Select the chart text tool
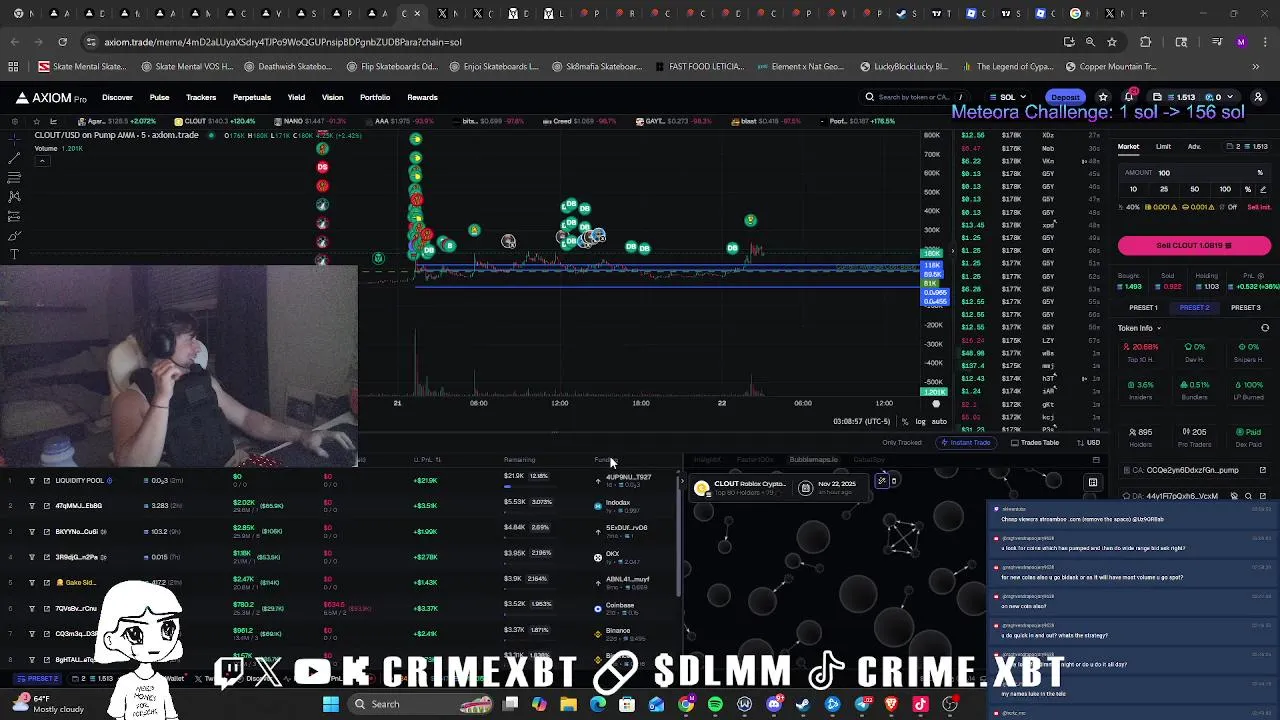Viewport: 1280px width, 720px height. [14, 254]
